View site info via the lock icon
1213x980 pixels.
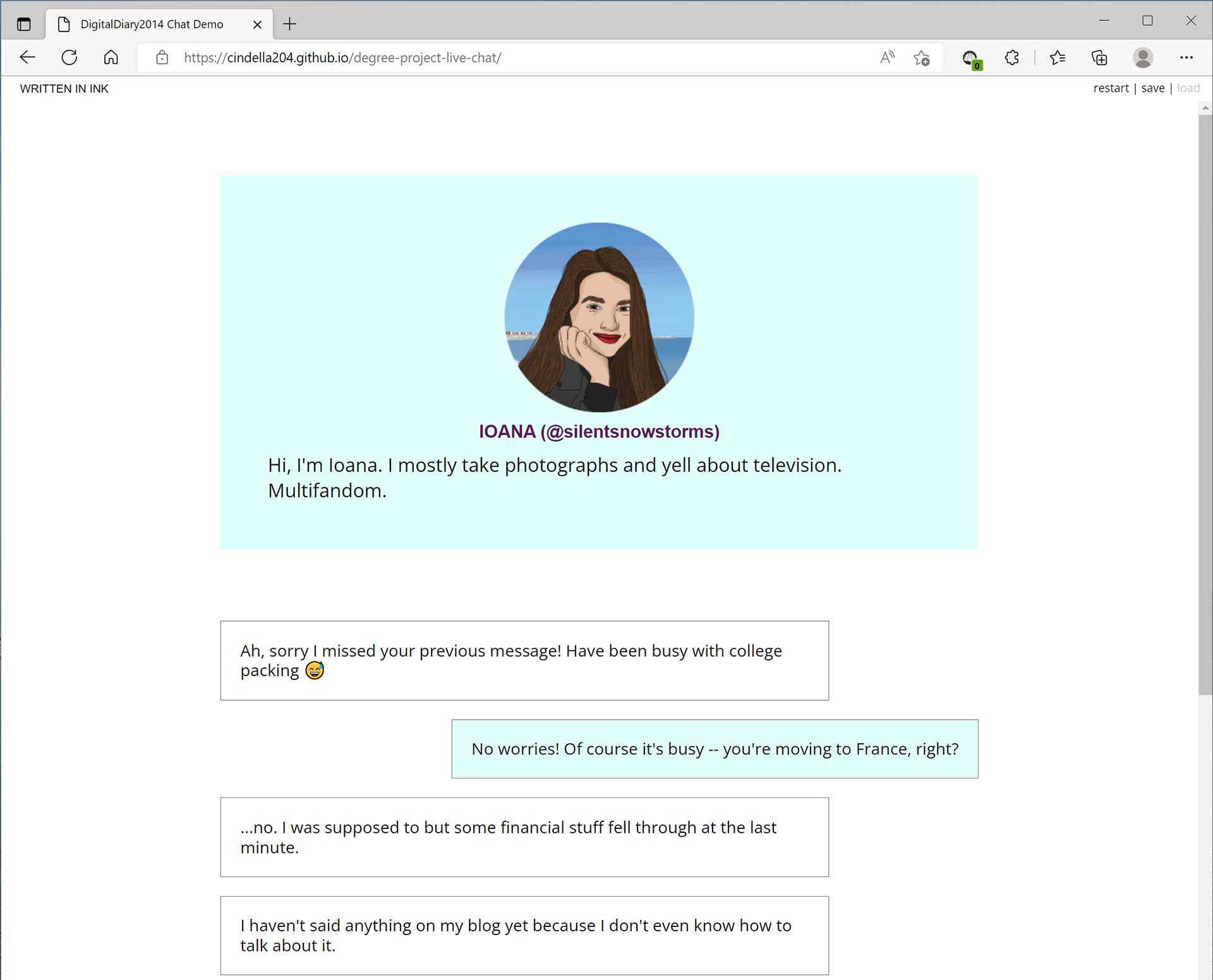pyautogui.click(x=162, y=57)
